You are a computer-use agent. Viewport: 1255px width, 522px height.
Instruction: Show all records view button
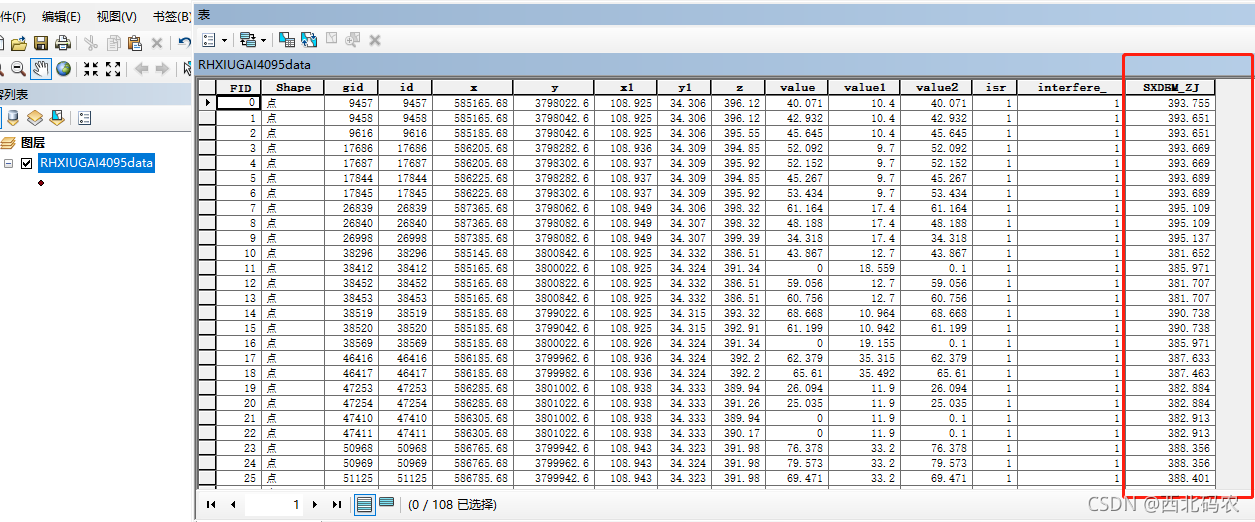coord(365,505)
